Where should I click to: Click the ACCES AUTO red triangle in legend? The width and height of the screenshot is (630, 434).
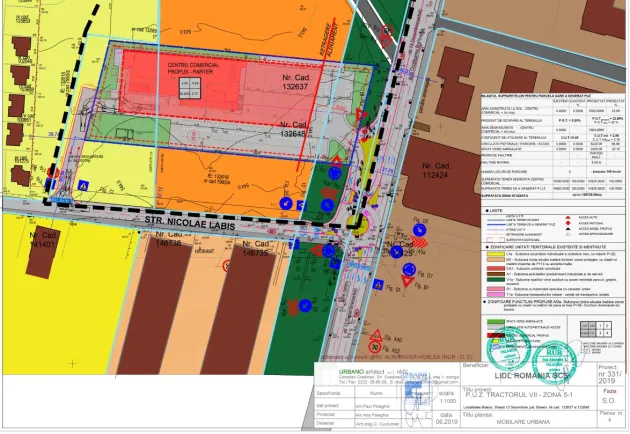pos(568,217)
